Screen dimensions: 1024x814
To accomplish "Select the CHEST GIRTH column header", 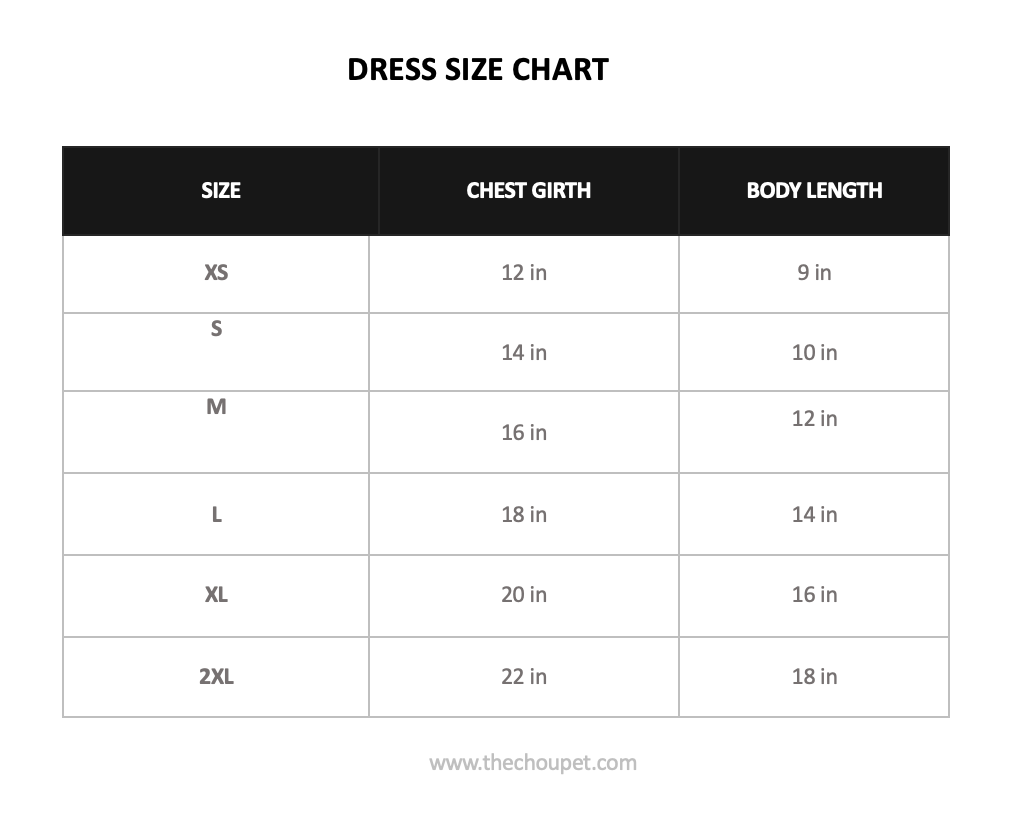I will [x=528, y=190].
